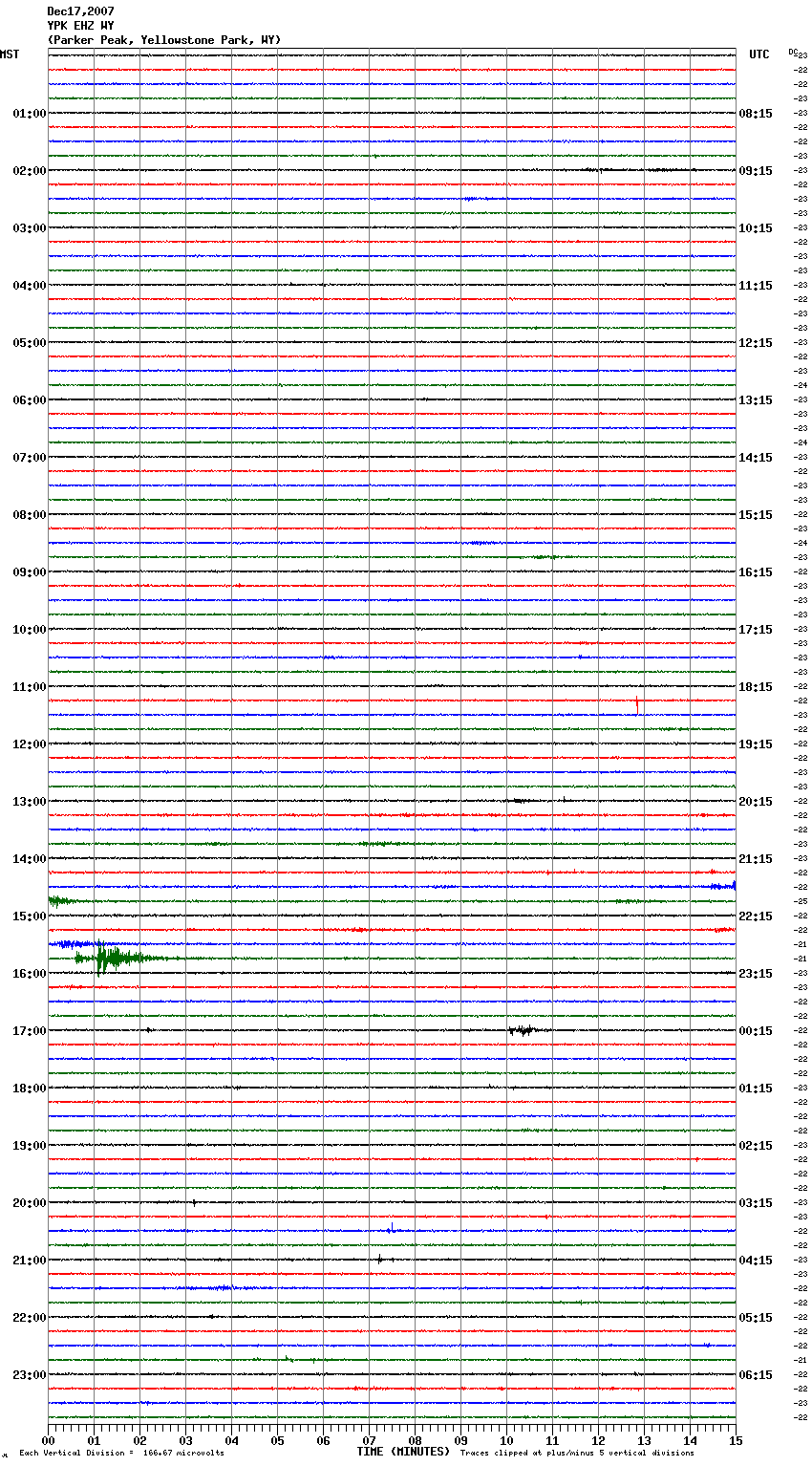The image size is (812, 1466).
Task: Click the 21:15 UTC time label
Action: [x=756, y=859]
